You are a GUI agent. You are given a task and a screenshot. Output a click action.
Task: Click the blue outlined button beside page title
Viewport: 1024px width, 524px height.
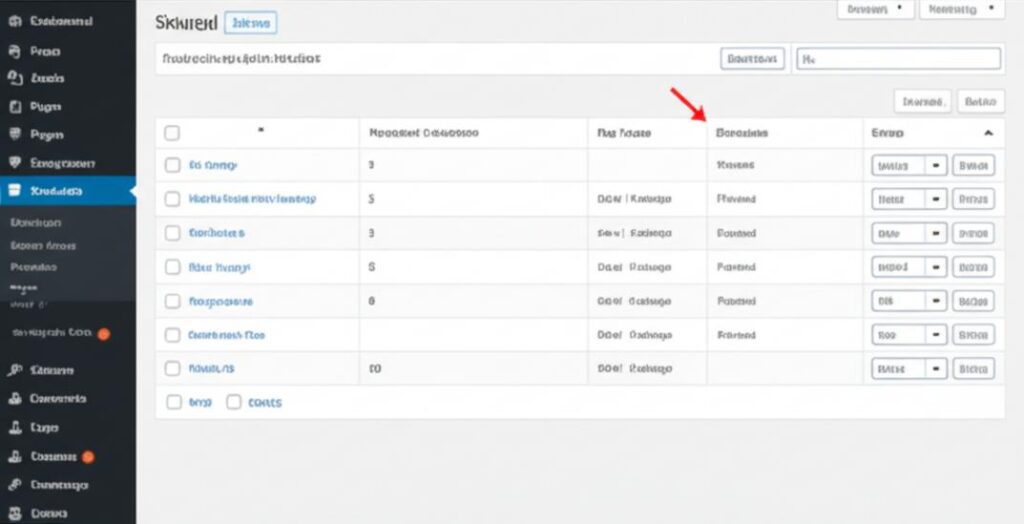point(251,23)
